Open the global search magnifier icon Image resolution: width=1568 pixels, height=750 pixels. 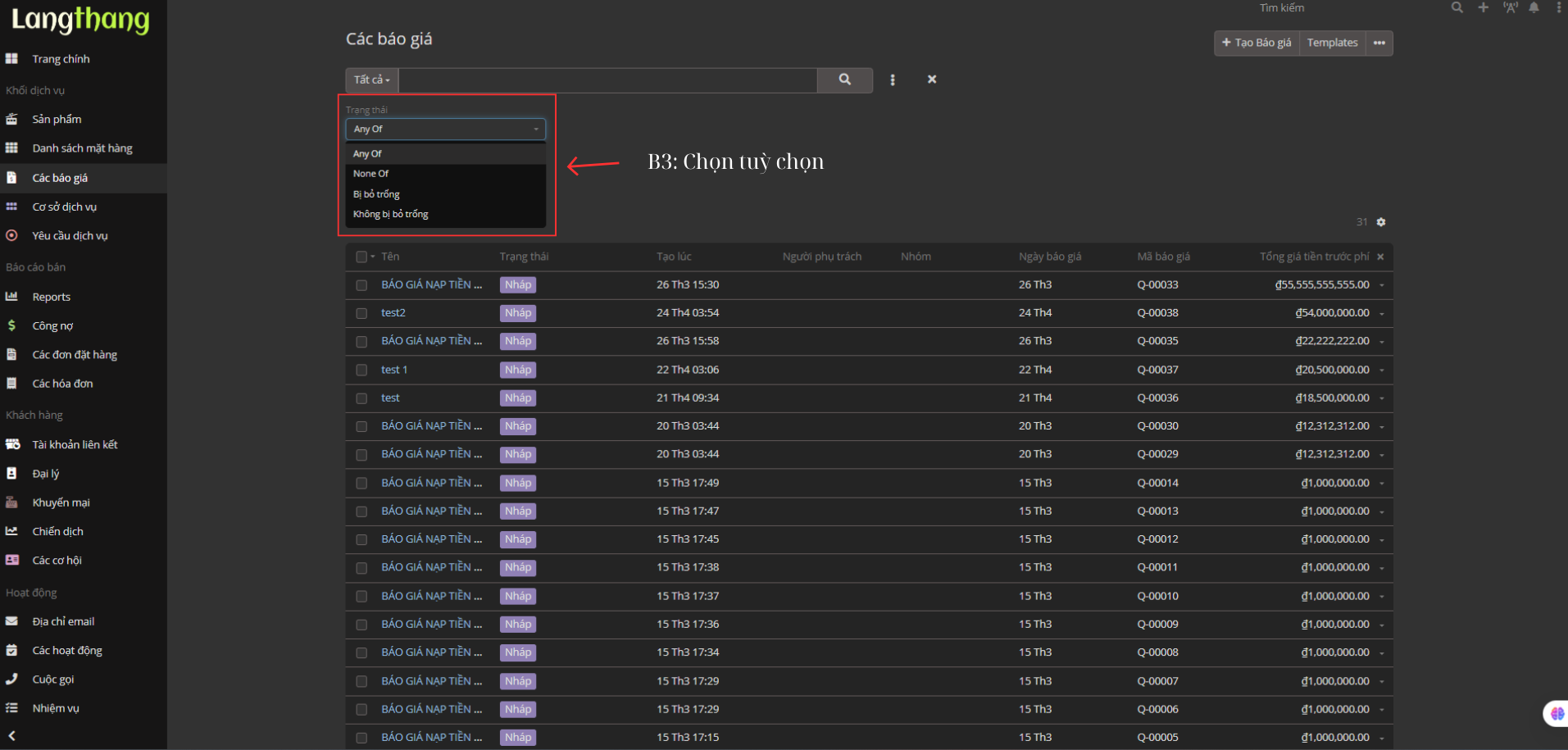[x=1457, y=7]
